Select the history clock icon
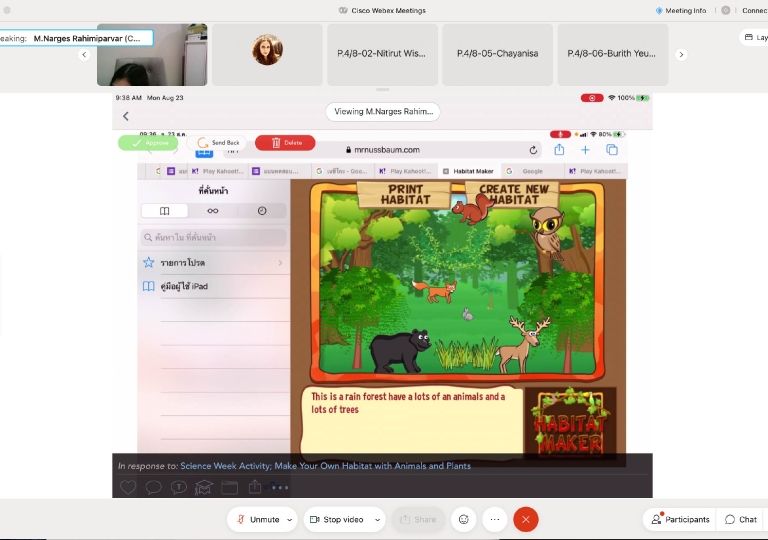Image resolution: width=768 pixels, height=540 pixels. point(262,211)
